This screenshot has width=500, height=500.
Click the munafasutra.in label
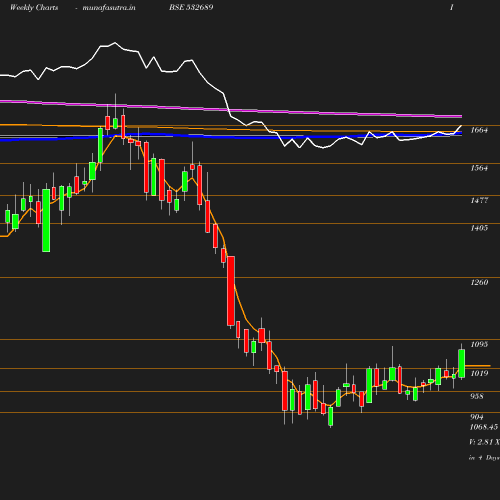[x=109, y=7]
